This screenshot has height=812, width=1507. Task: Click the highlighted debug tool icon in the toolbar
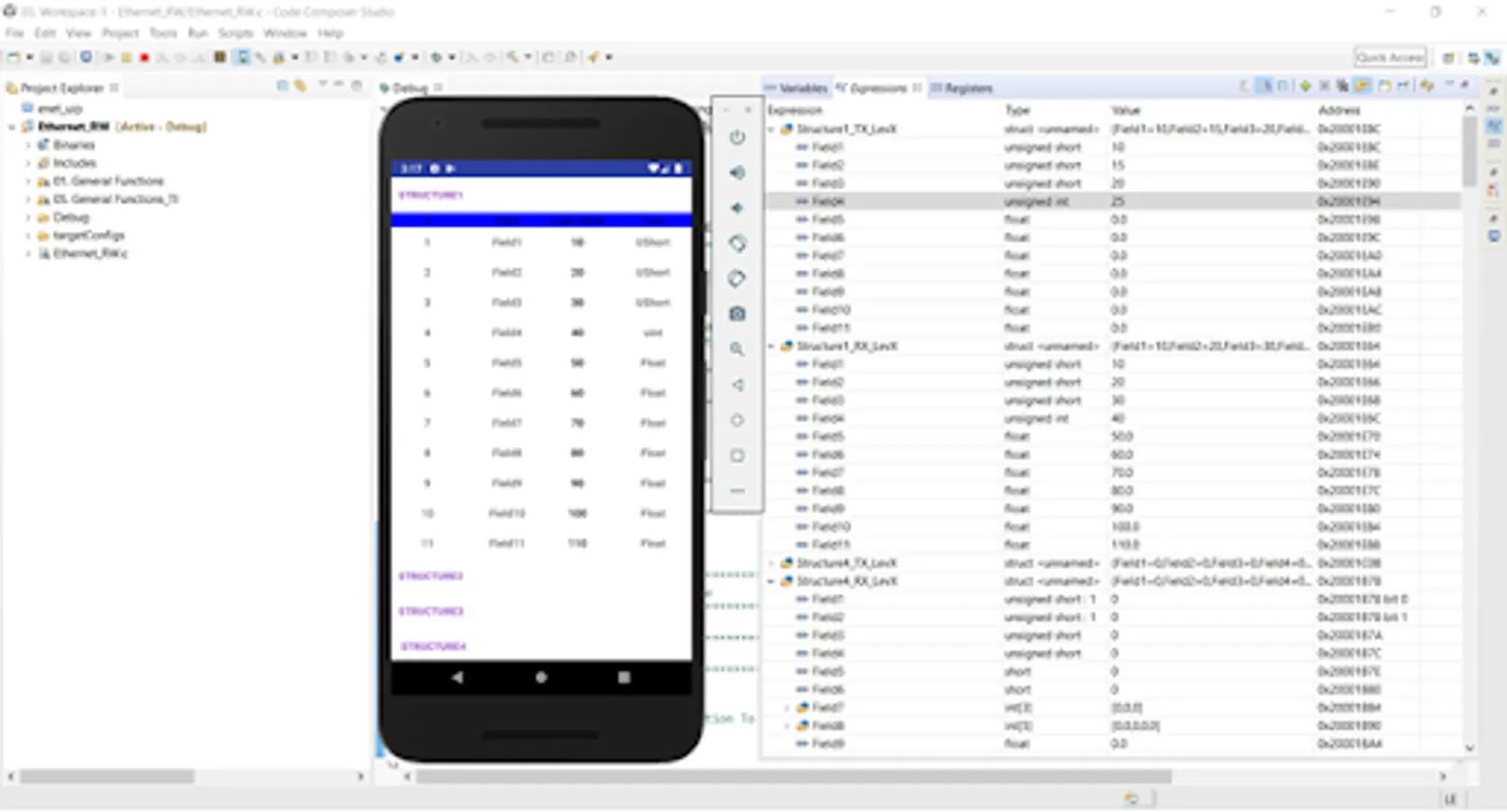[242, 57]
